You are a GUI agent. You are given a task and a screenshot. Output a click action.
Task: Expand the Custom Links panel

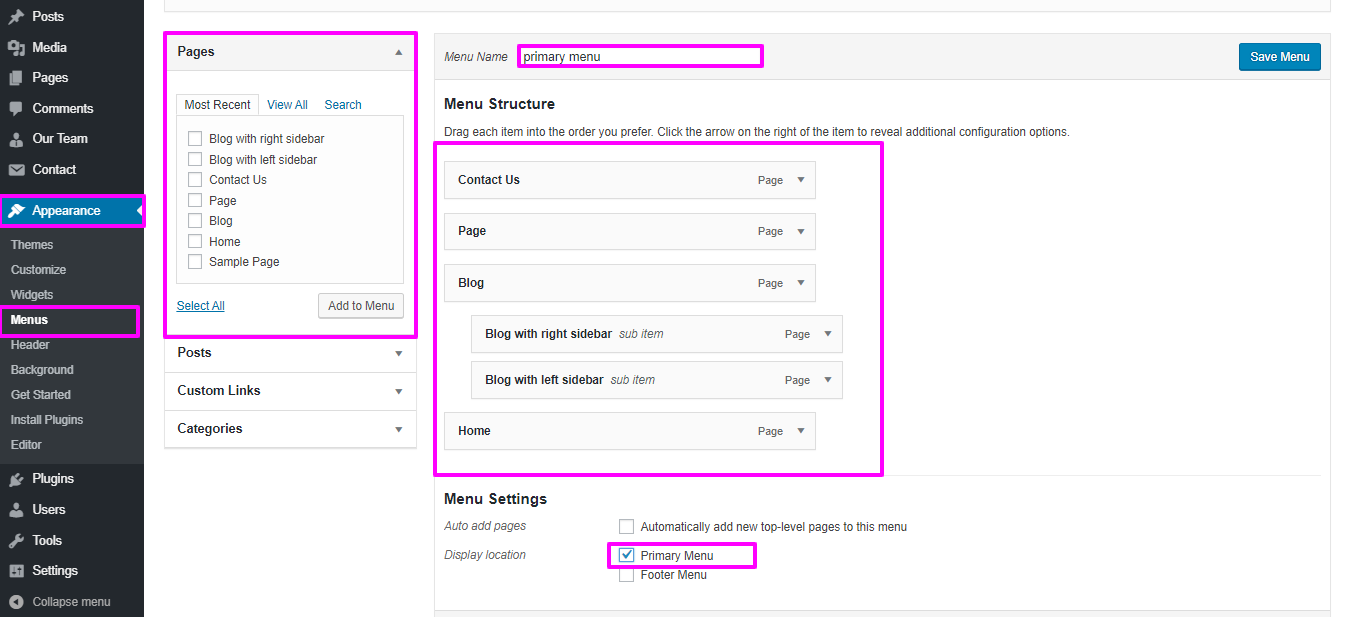tap(290, 391)
